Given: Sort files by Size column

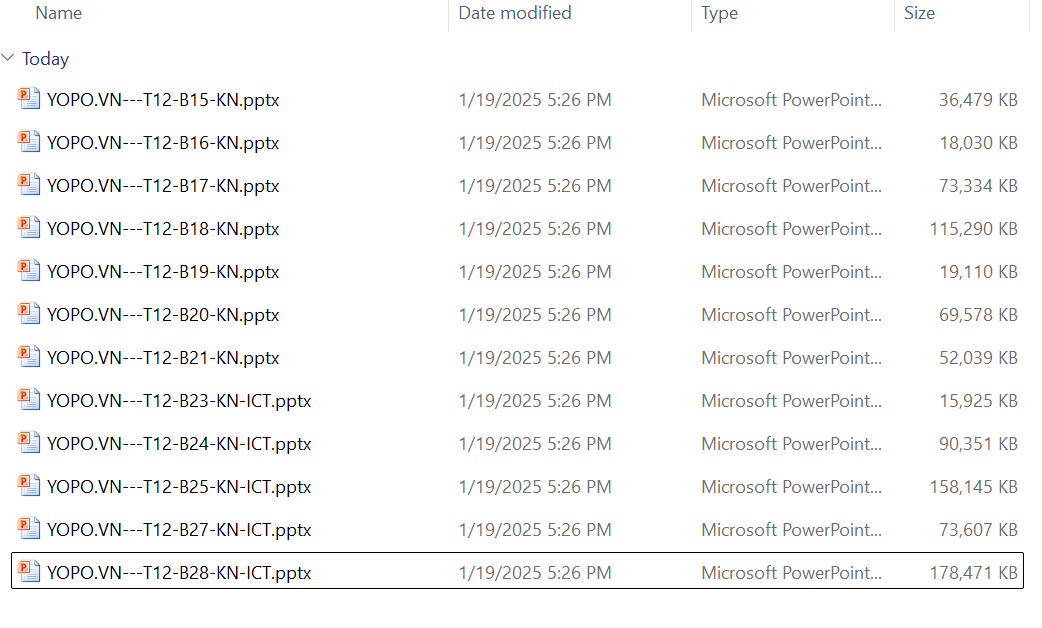Looking at the screenshot, I should coord(919,13).
